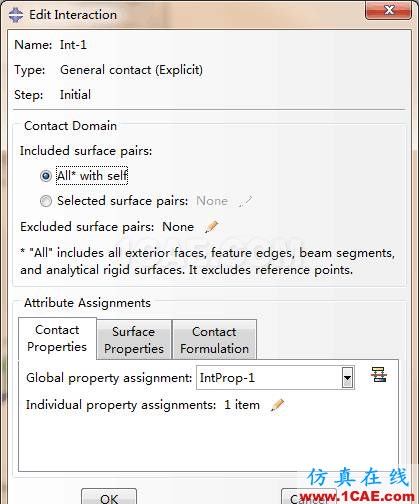This screenshot has width=419, height=504.
Task: Click the 1 item assignments text
Action: coord(242,405)
